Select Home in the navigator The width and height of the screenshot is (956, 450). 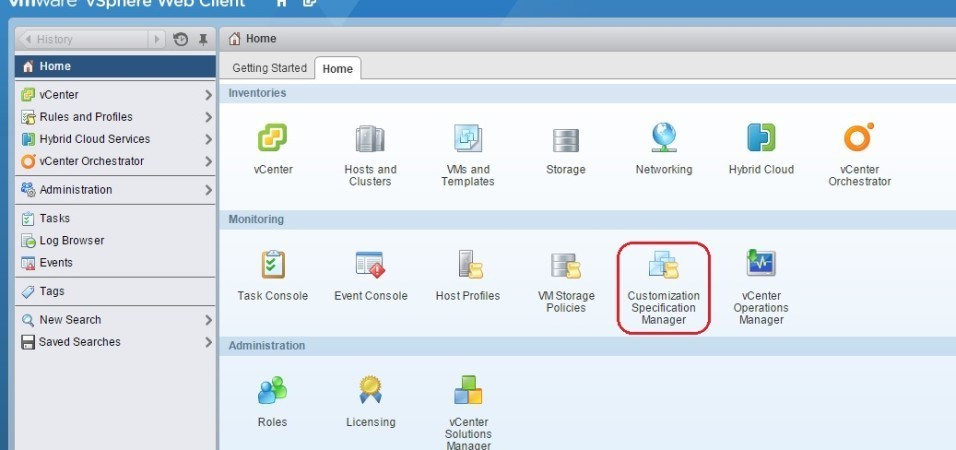click(115, 66)
